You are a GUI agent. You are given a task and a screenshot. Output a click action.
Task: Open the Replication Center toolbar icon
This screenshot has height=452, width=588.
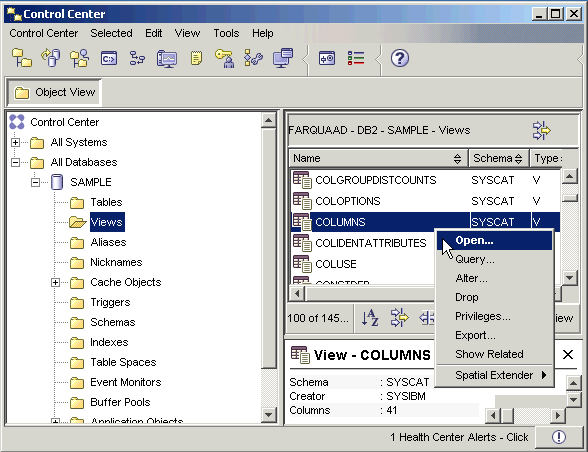pos(51,58)
